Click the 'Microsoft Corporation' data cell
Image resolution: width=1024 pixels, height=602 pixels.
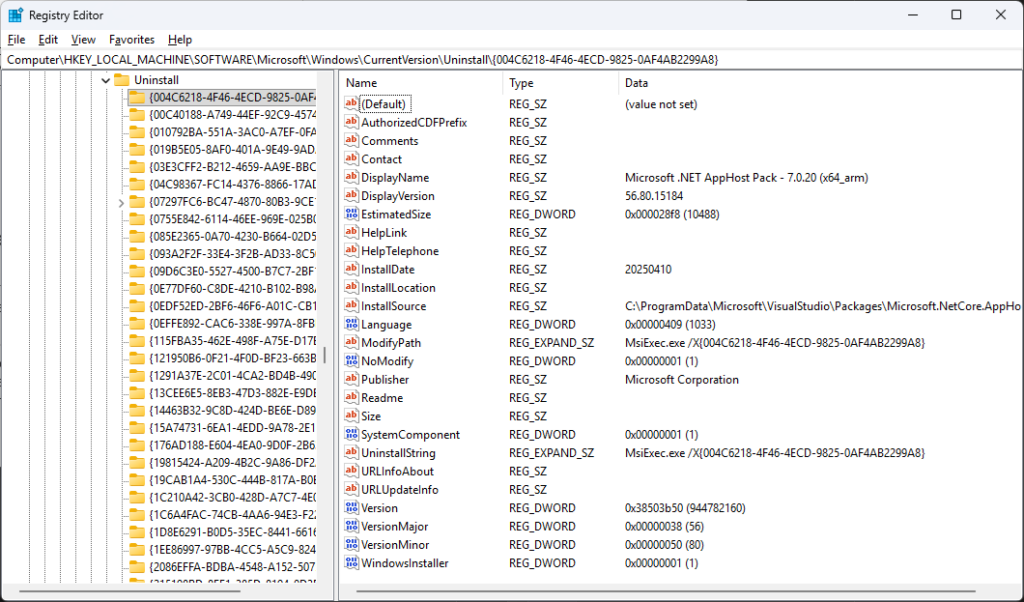pyautogui.click(x=682, y=379)
